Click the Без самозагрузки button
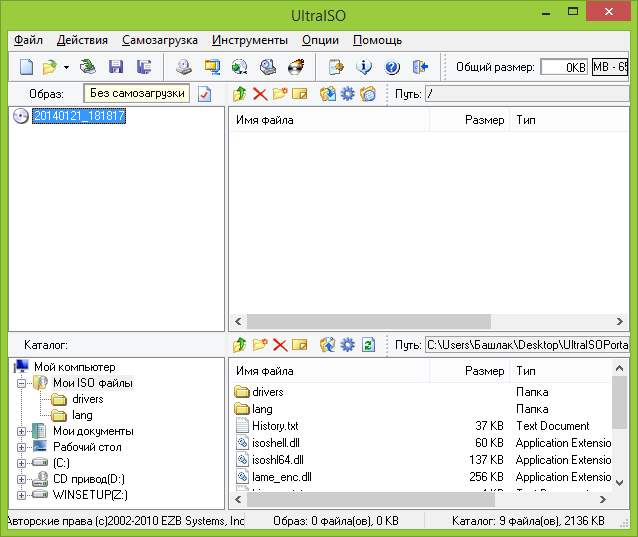Image resolution: width=638 pixels, height=537 pixels. tap(137, 93)
